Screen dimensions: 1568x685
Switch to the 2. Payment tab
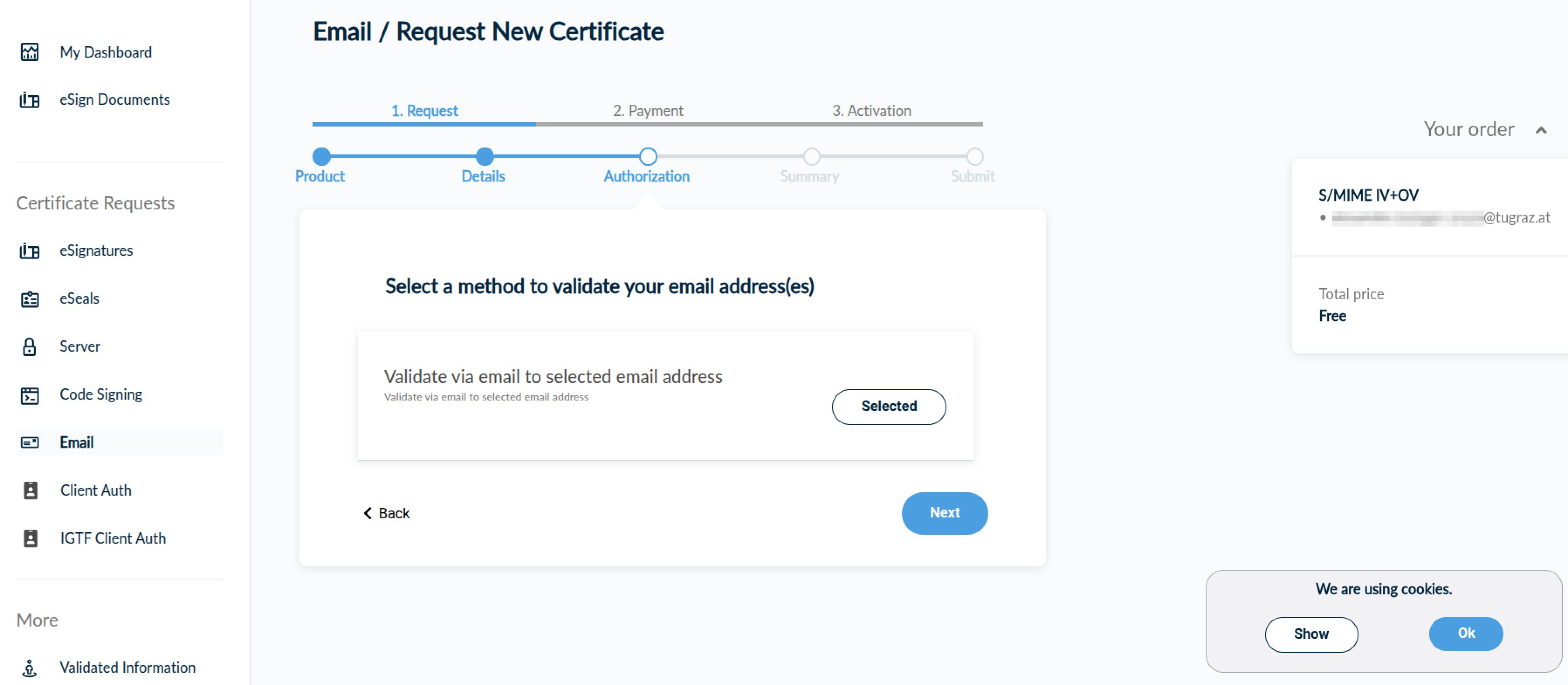[648, 111]
